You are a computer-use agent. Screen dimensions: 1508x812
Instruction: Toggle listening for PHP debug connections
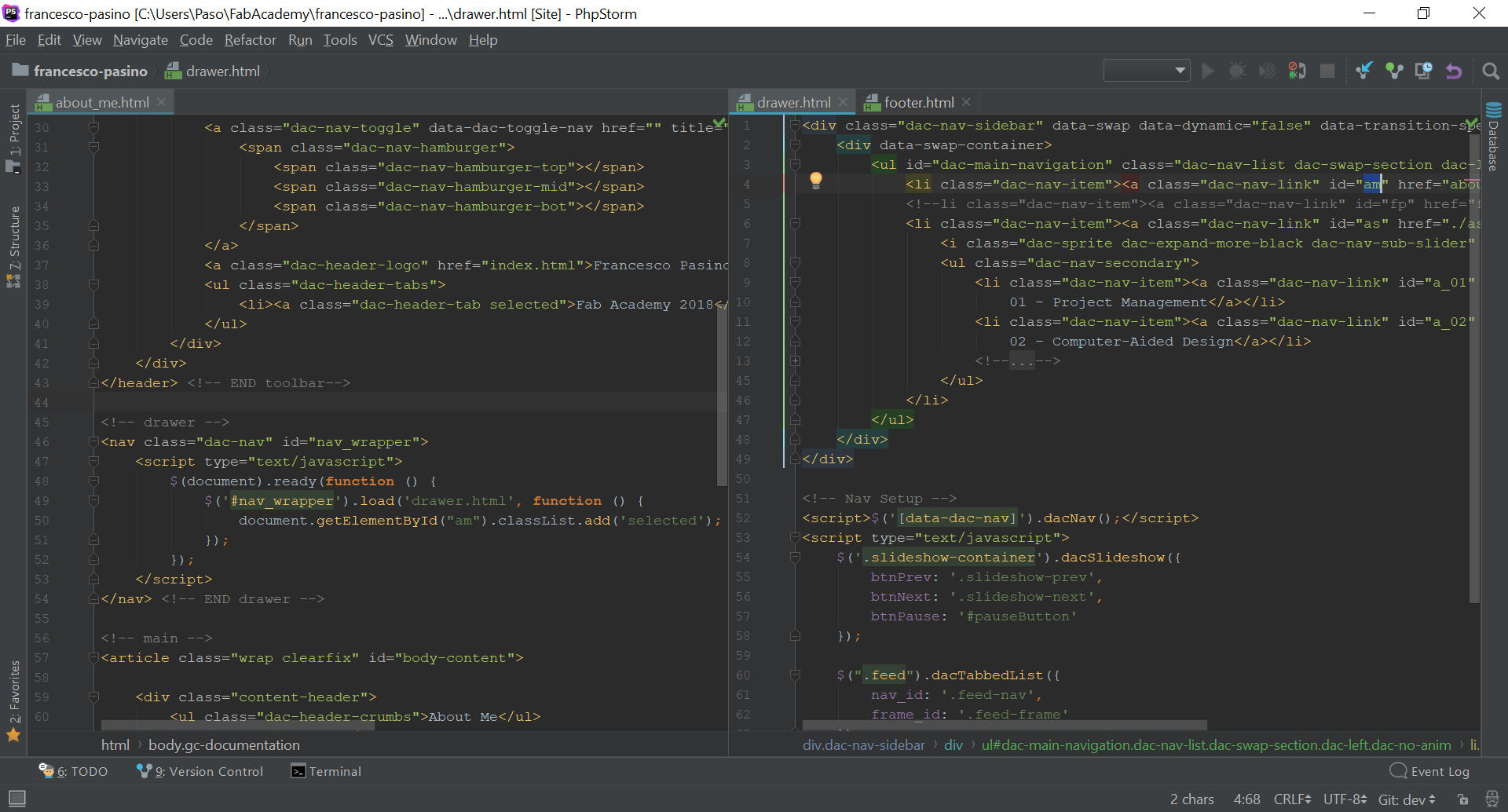click(x=1297, y=71)
